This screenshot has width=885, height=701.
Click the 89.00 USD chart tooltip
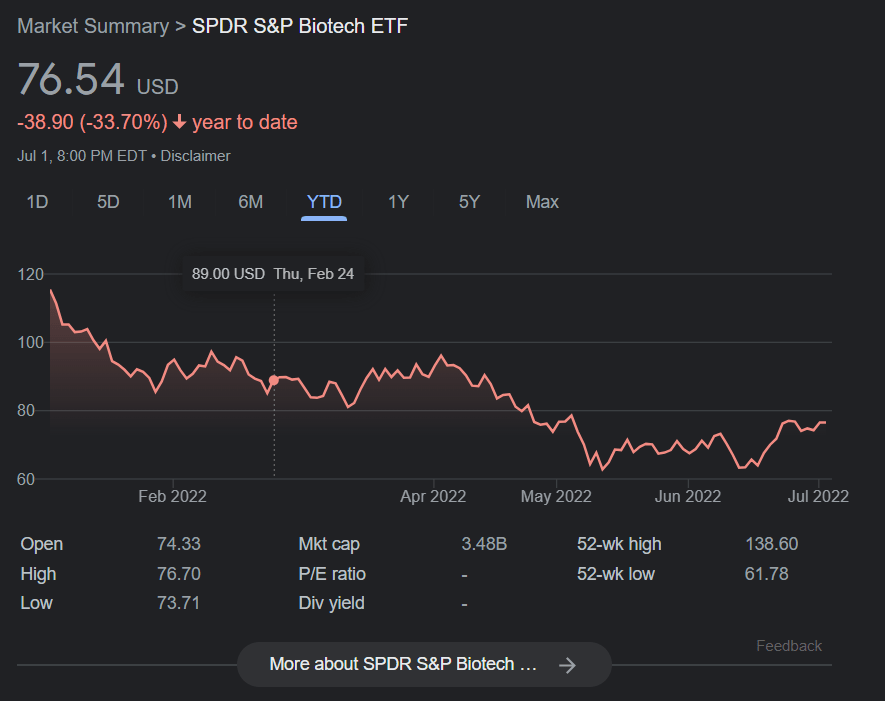point(273,274)
